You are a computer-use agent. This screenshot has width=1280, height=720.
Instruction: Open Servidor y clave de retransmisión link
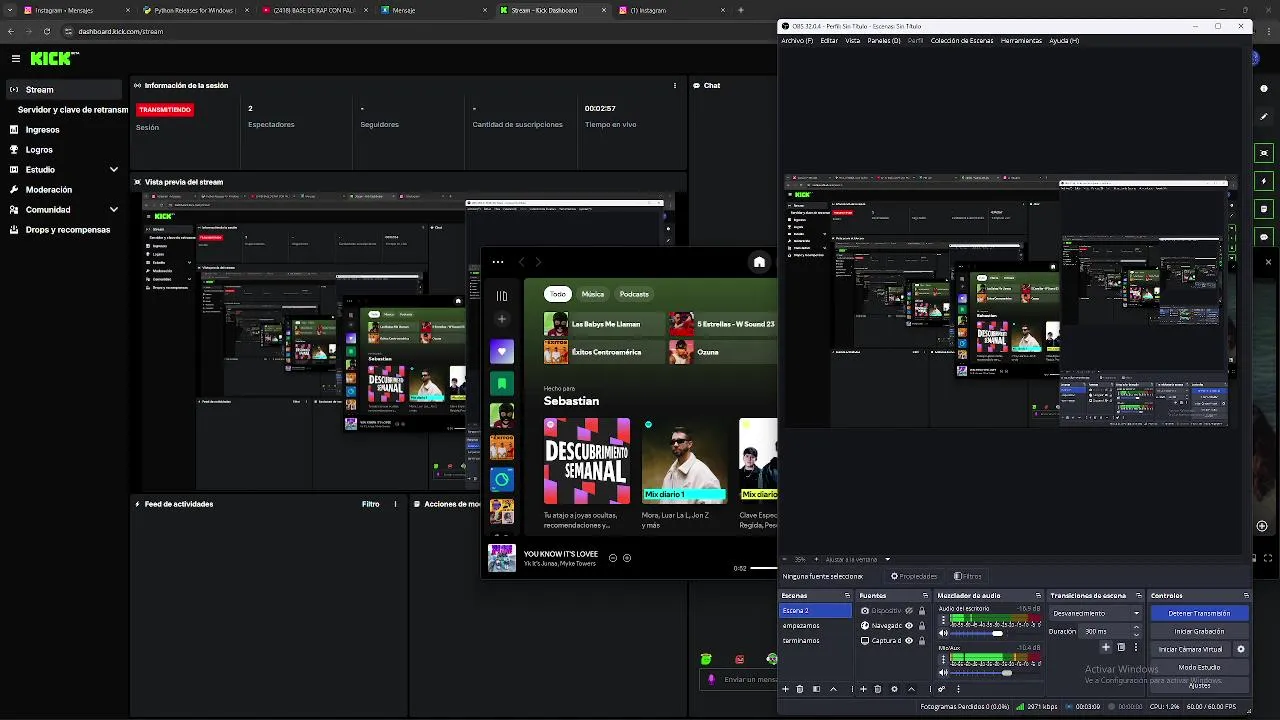tap(73, 110)
